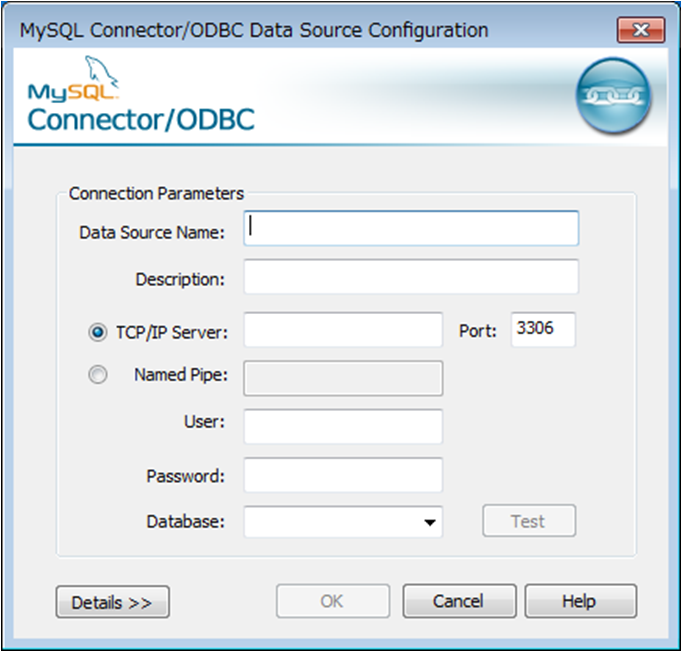Select the Named Pipe radio button

97,374
